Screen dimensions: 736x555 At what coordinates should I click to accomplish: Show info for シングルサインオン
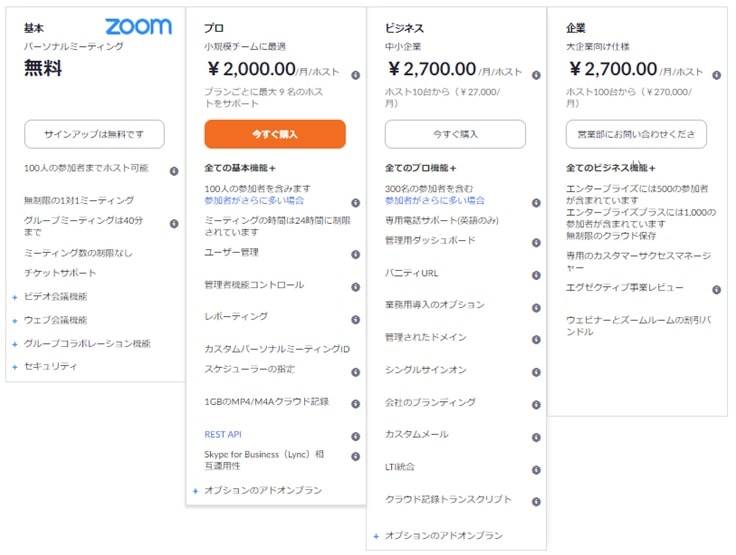click(536, 372)
